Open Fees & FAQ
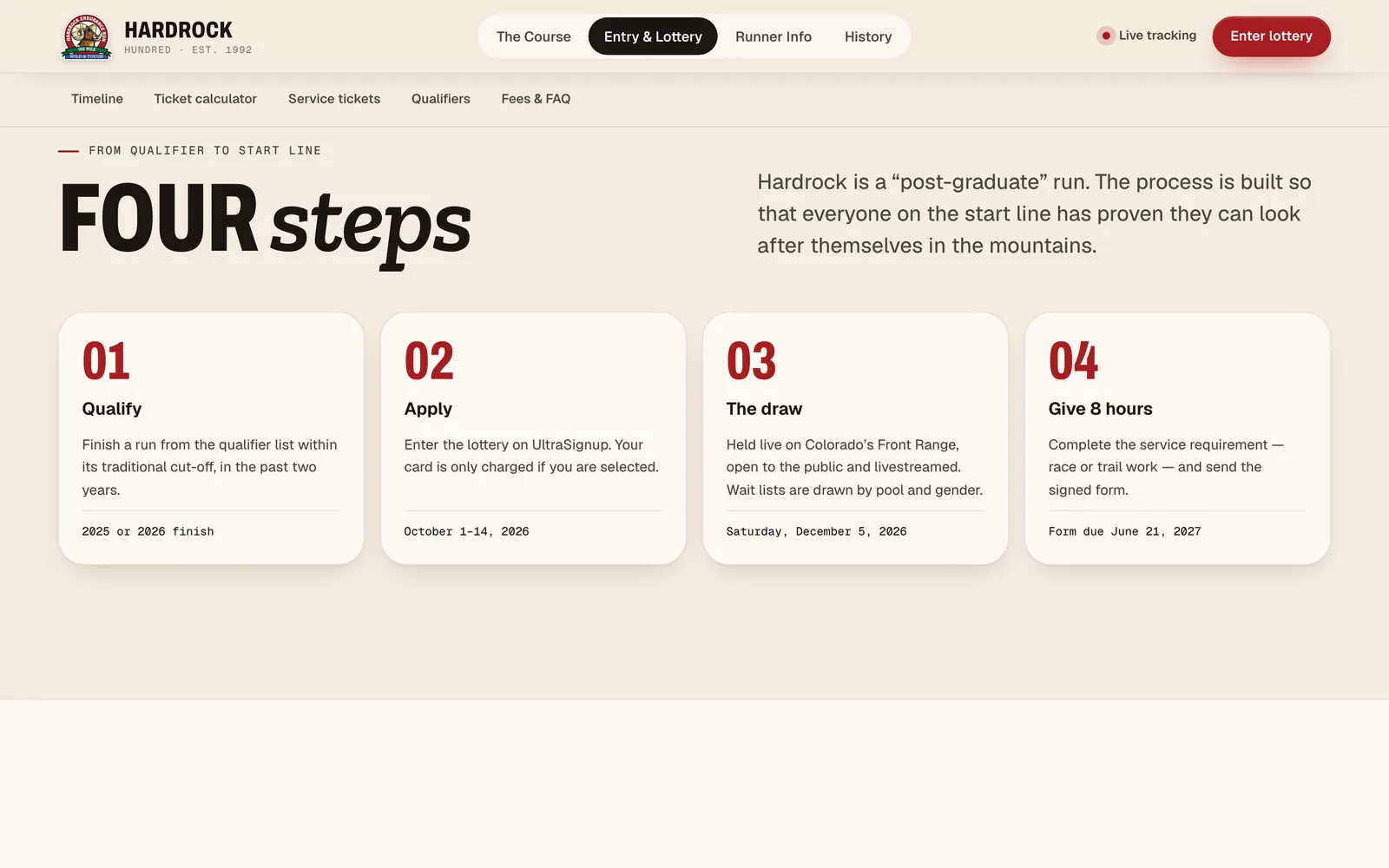1389x868 pixels. pyautogui.click(x=536, y=99)
